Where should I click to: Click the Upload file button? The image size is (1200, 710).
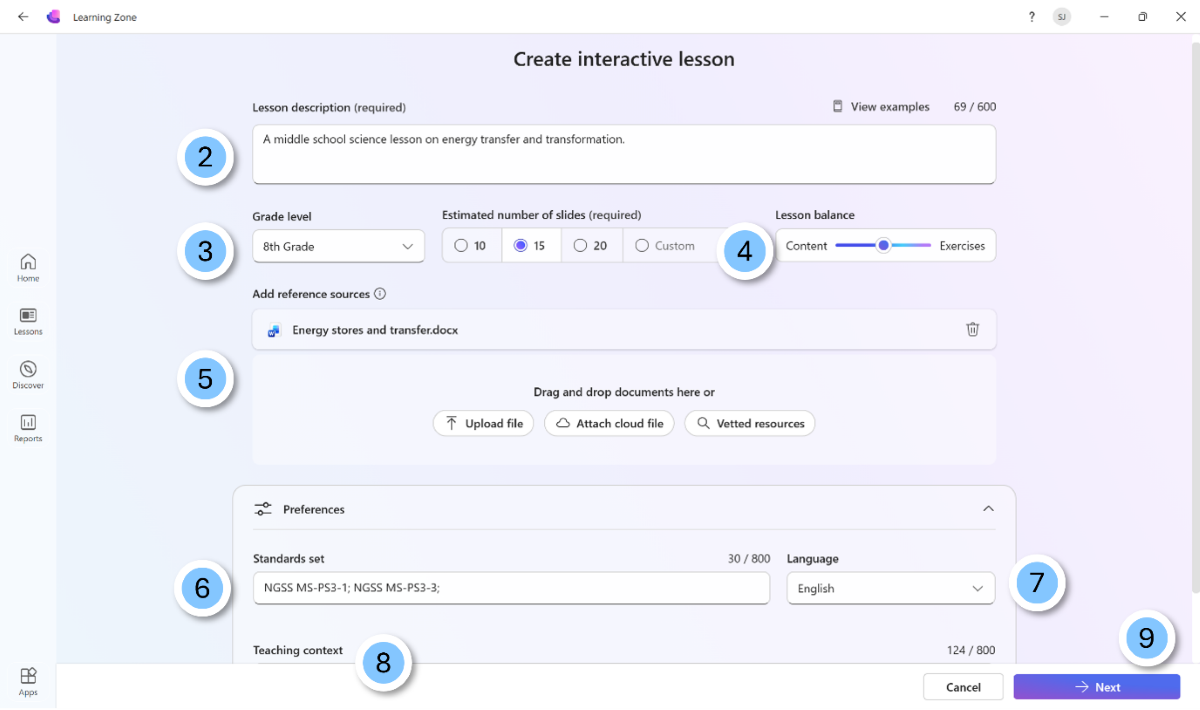click(x=484, y=424)
